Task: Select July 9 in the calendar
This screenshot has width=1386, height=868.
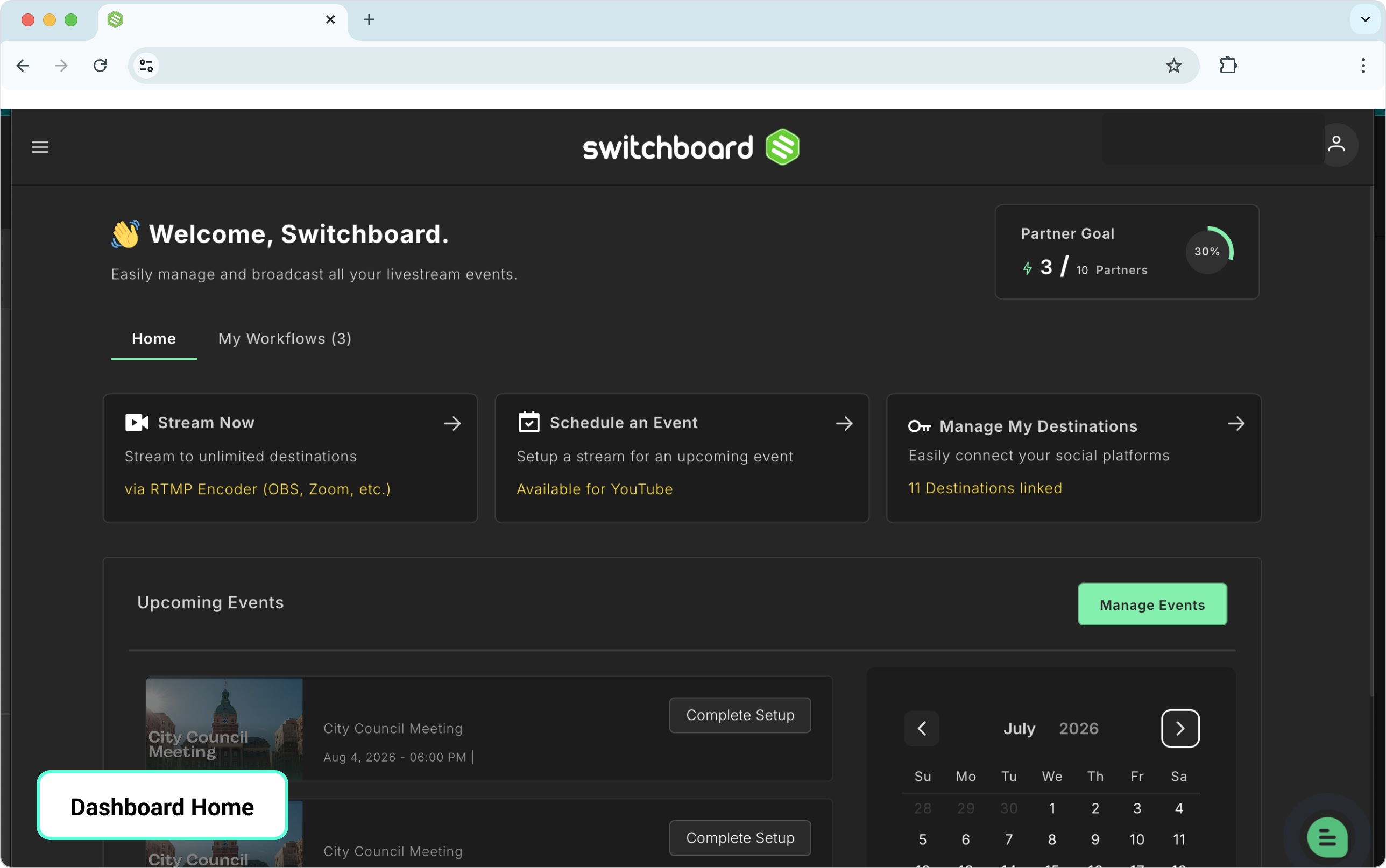Action: (x=1095, y=839)
